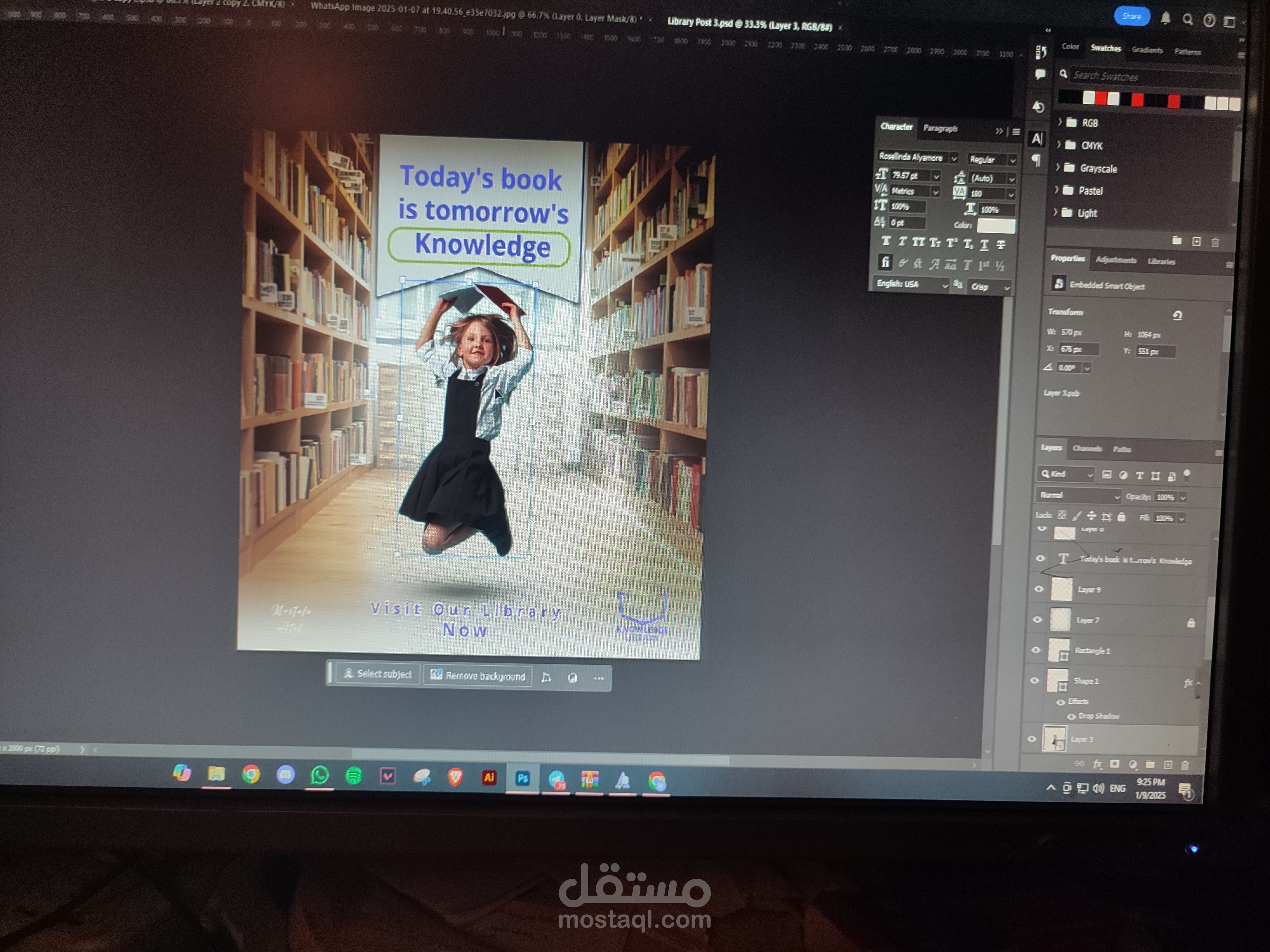Click the Underline text style icon
The width and height of the screenshot is (1270, 952).
point(984,244)
